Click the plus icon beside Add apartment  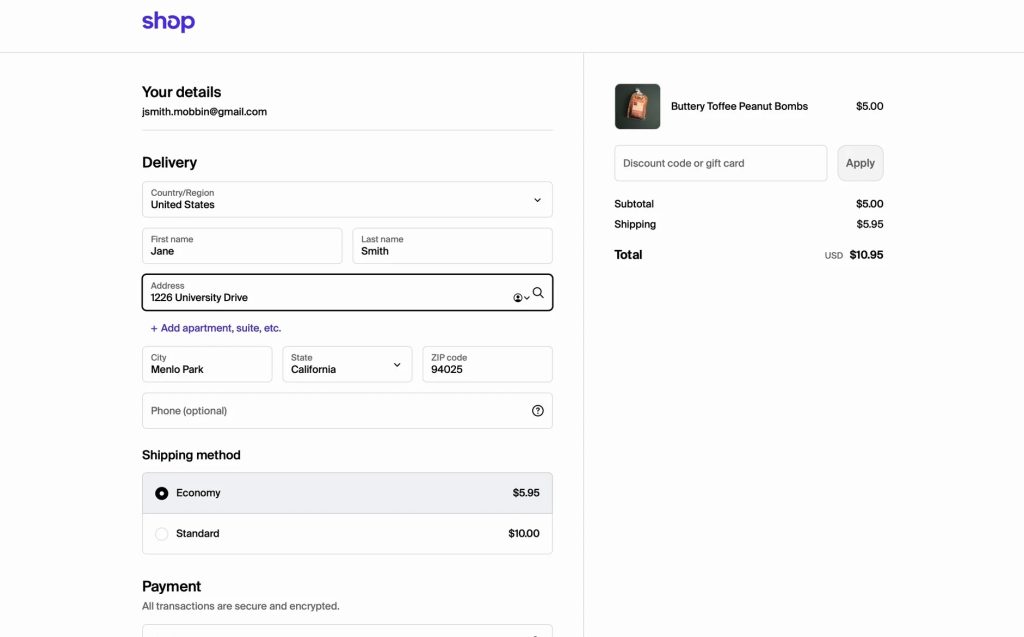(x=154, y=329)
